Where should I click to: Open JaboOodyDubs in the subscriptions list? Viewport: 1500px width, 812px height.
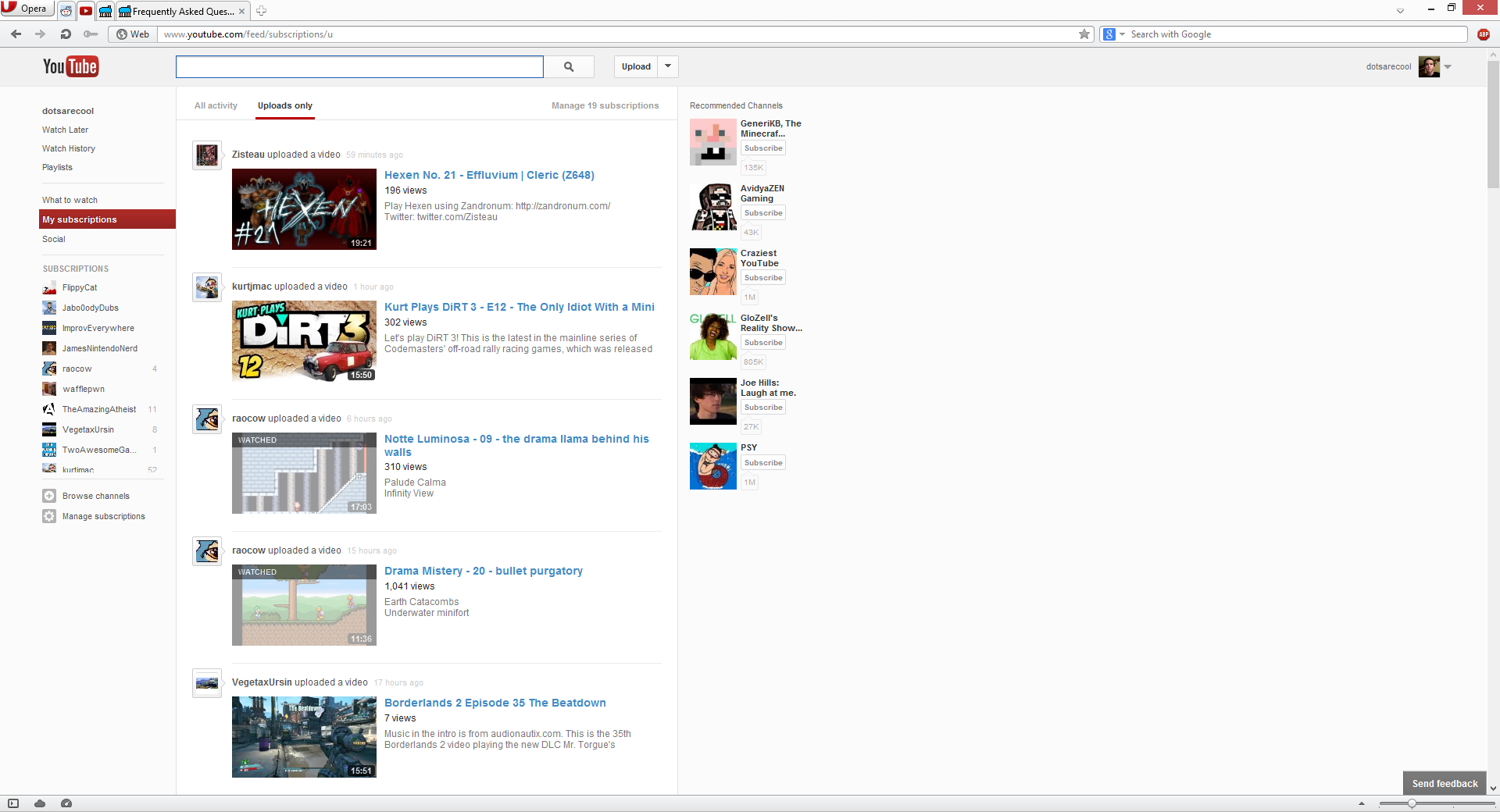[91, 308]
